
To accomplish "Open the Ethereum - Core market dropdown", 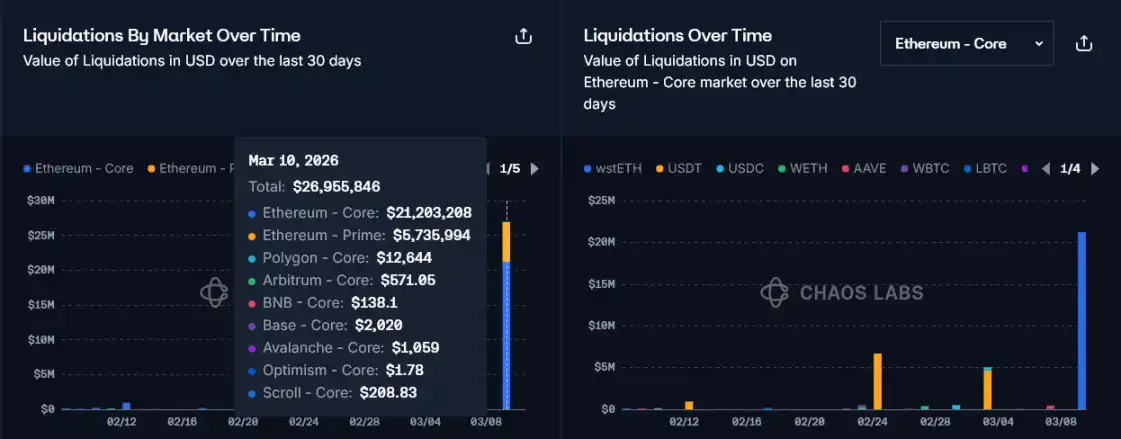I will [x=967, y=44].
